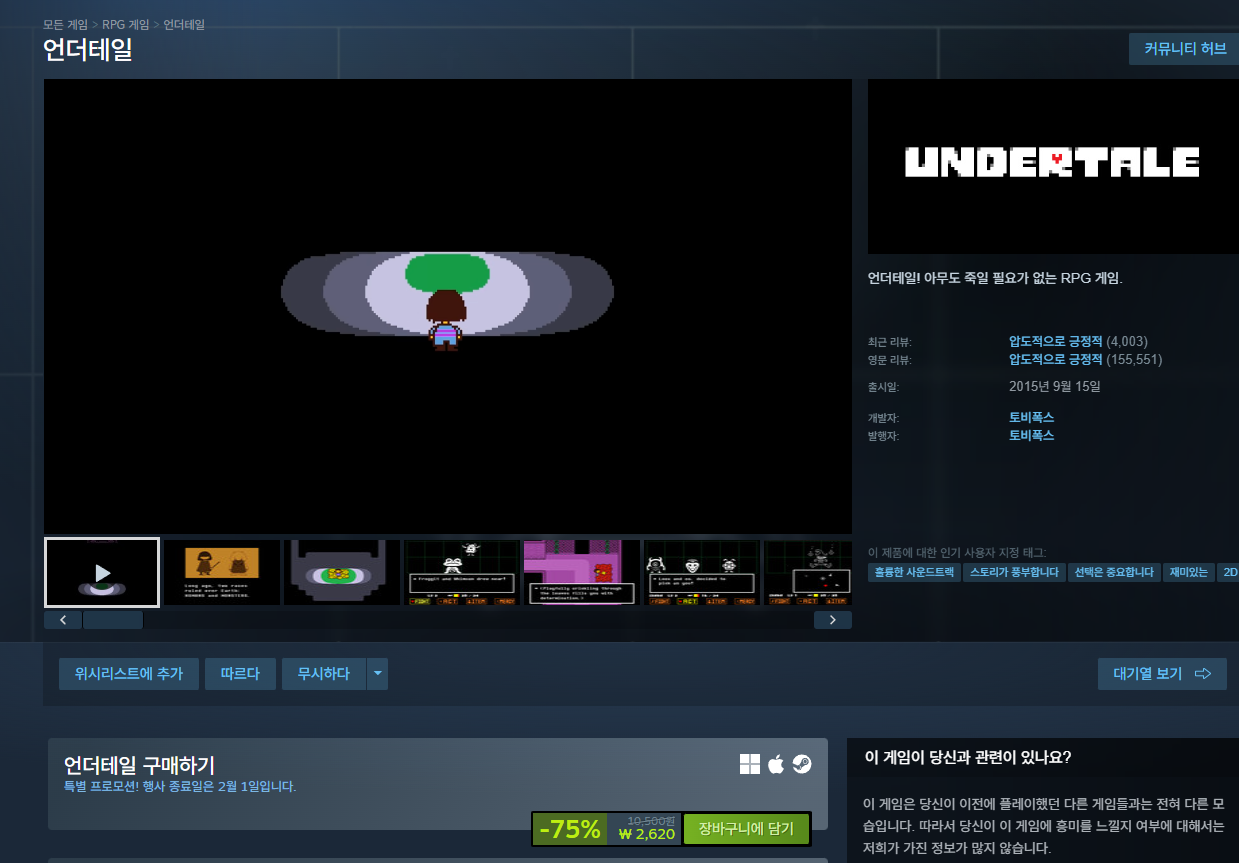
Task: Open the ignore options dropdown beside 무시하다
Action: click(377, 673)
